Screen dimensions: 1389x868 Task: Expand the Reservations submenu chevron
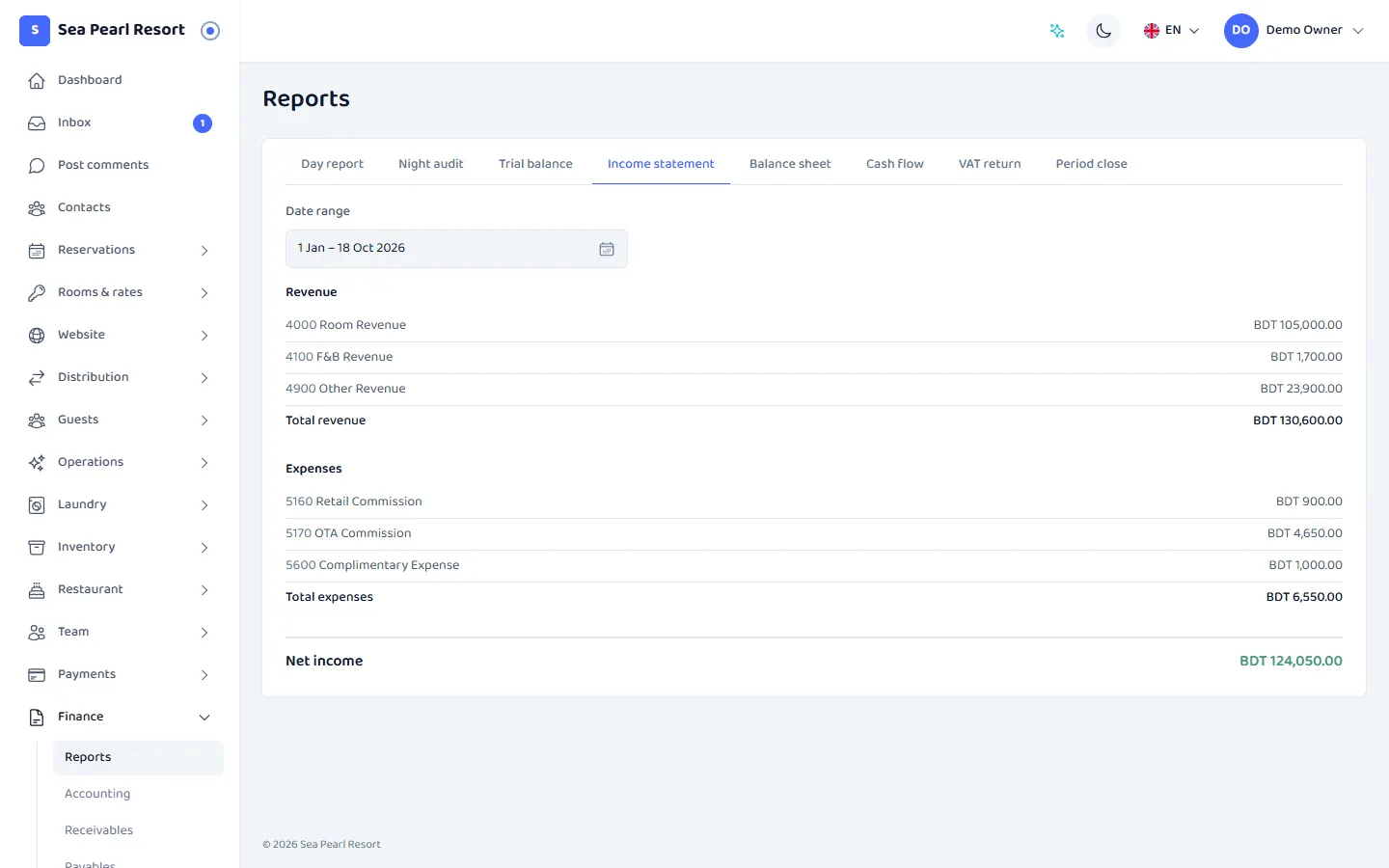[204, 251]
